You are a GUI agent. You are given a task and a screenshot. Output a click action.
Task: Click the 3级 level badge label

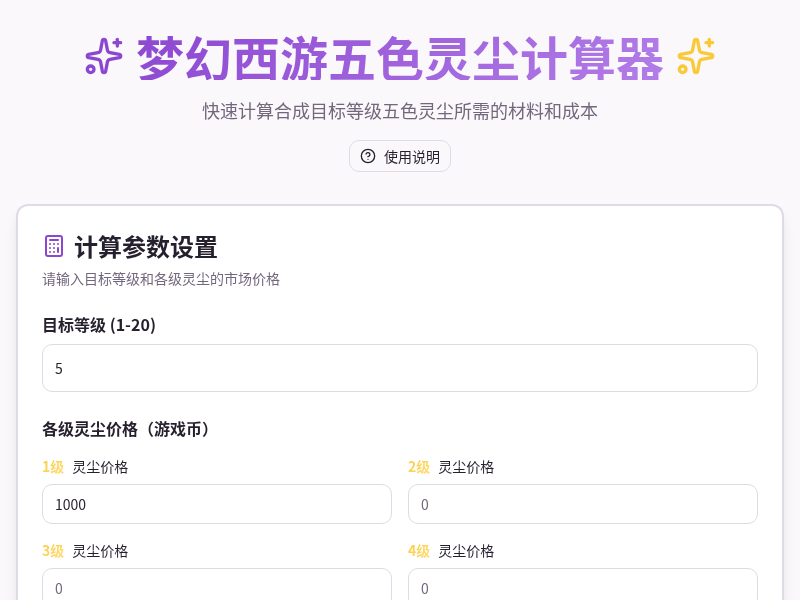(x=51, y=551)
